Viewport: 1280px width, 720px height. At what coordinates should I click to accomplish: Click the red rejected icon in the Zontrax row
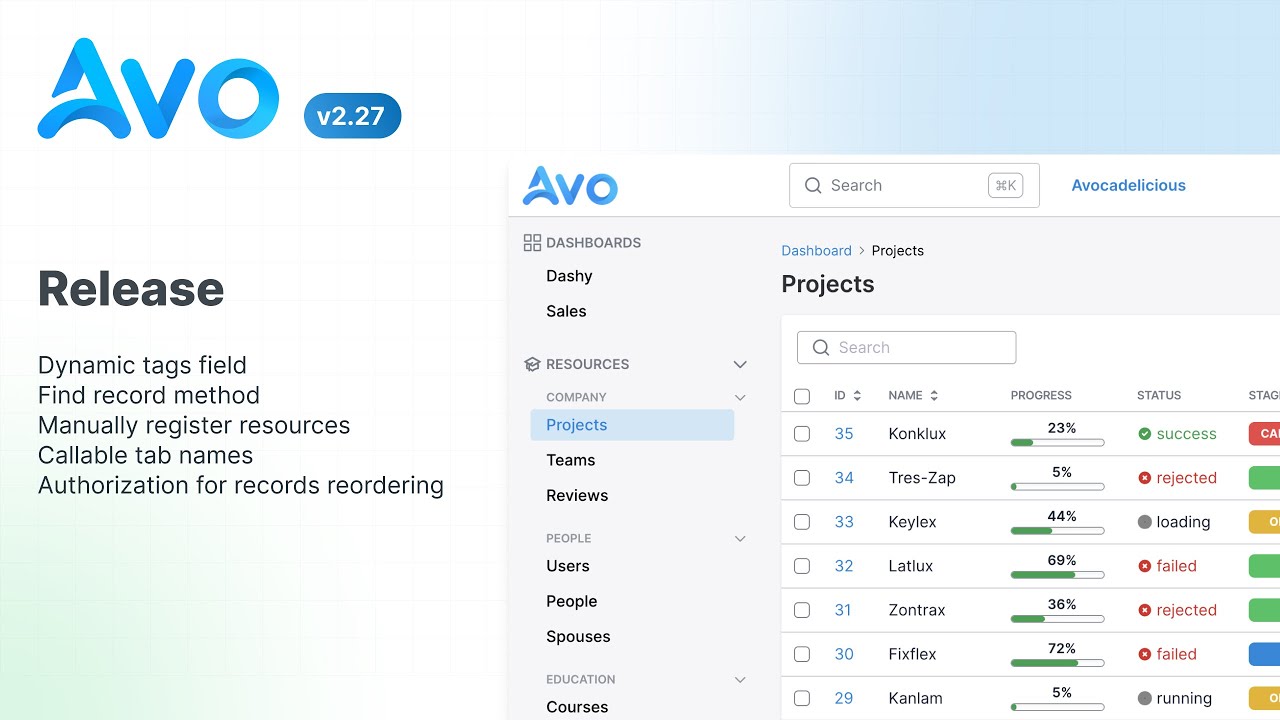click(x=1145, y=610)
